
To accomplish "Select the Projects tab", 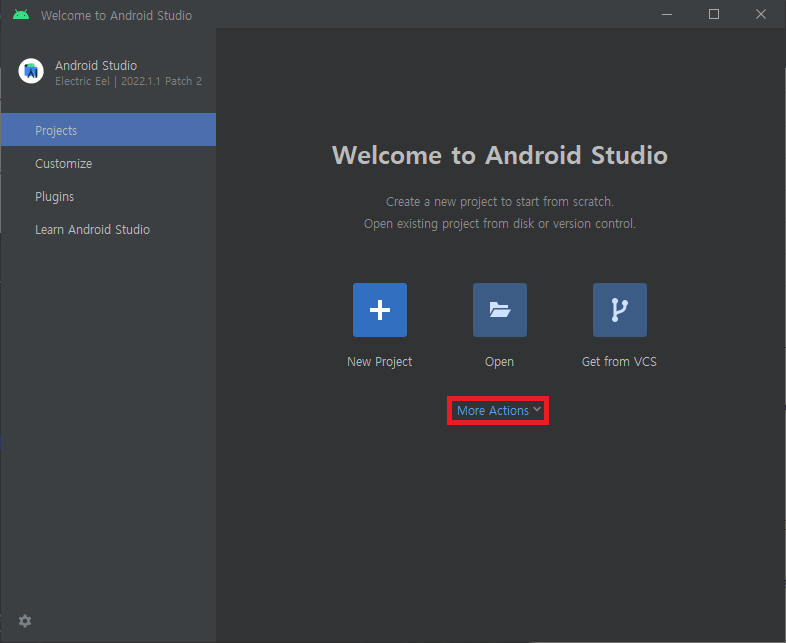I will 108,130.
